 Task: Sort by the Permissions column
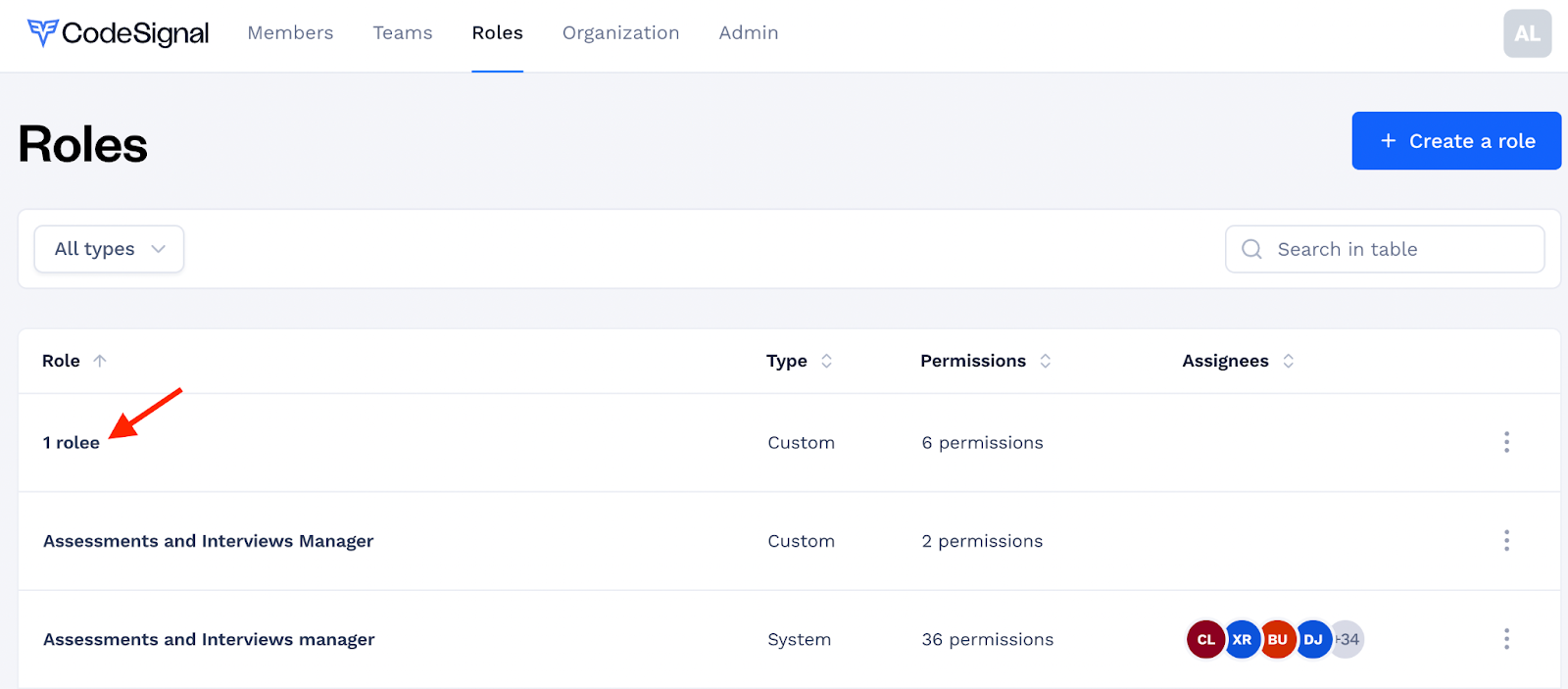973,361
